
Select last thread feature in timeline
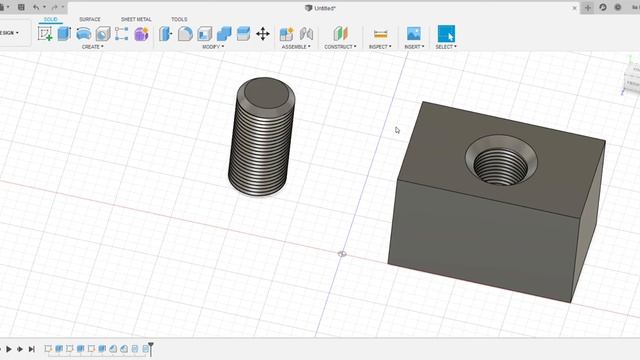coord(145,349)
